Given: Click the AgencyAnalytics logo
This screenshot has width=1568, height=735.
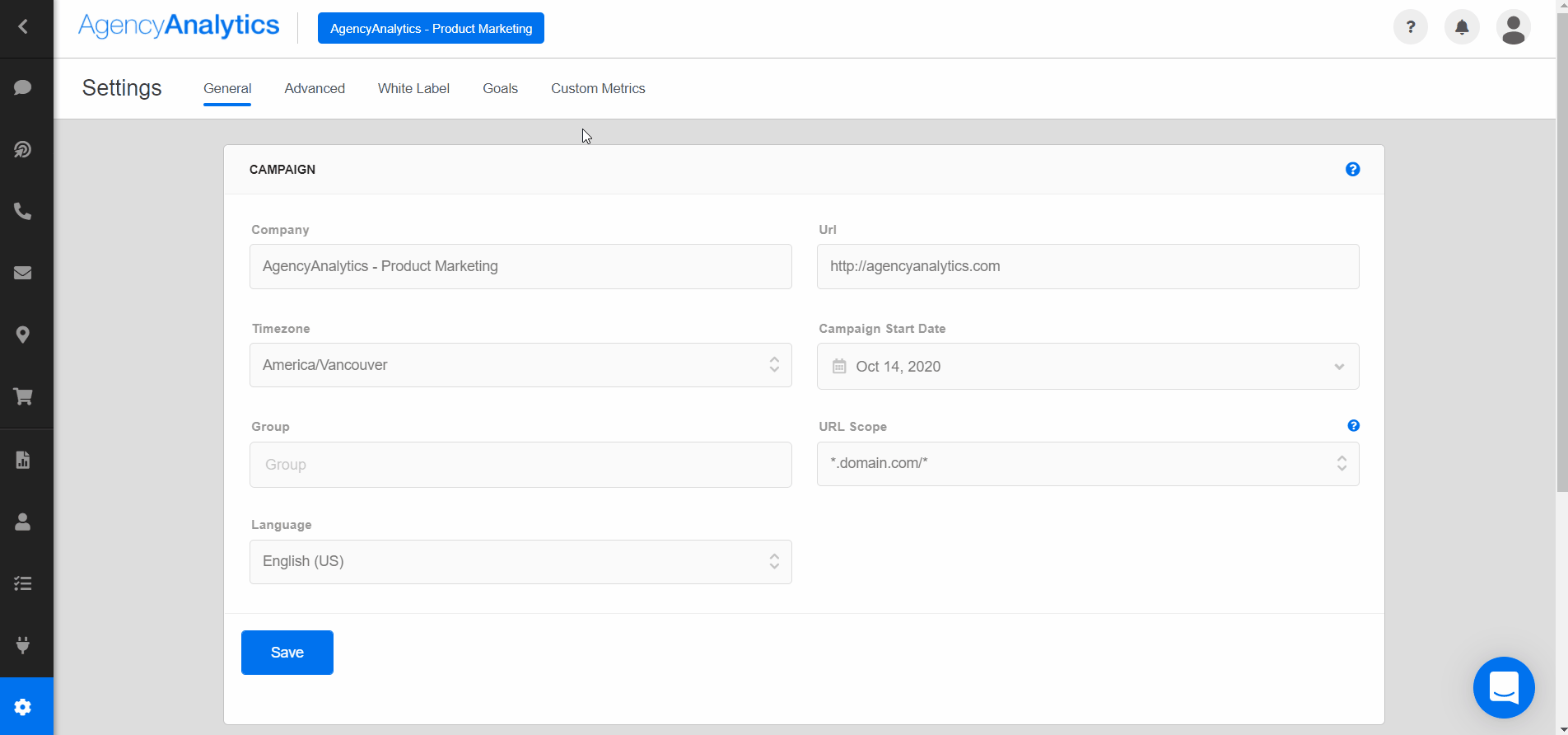Looking at the screenshot, I should 179,26.
